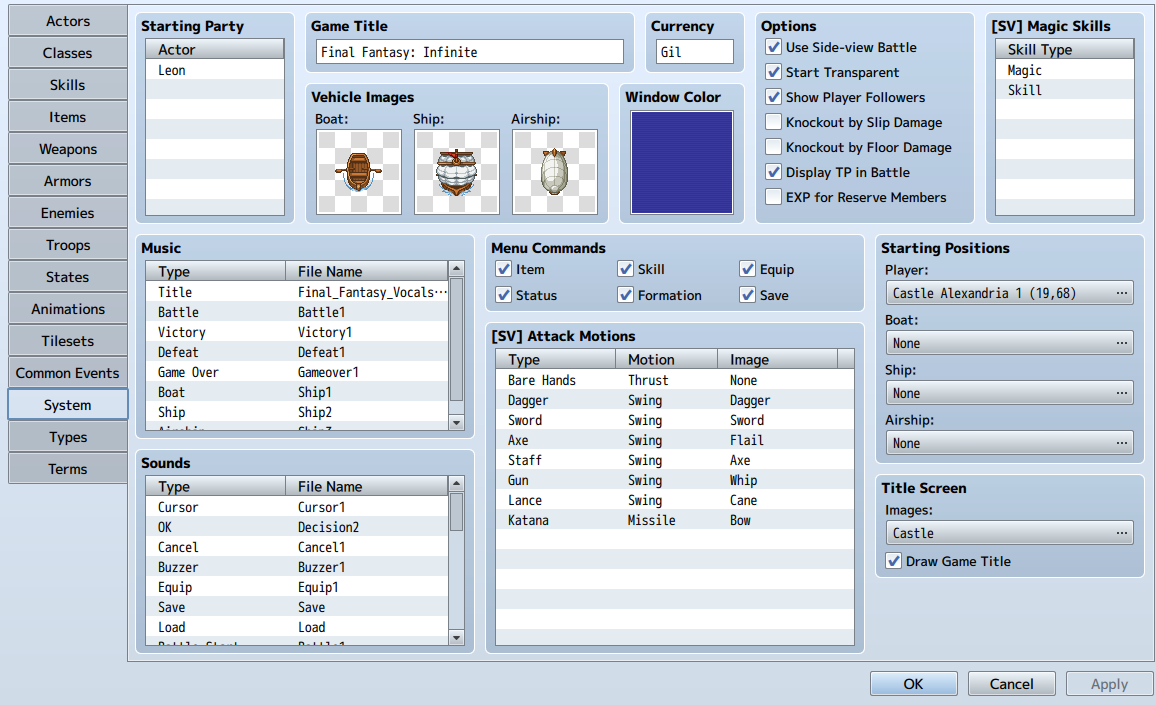Click File Name header in Music list
Screen dimensions: 1156x705
pyautogui.click(x=366, y=271)
